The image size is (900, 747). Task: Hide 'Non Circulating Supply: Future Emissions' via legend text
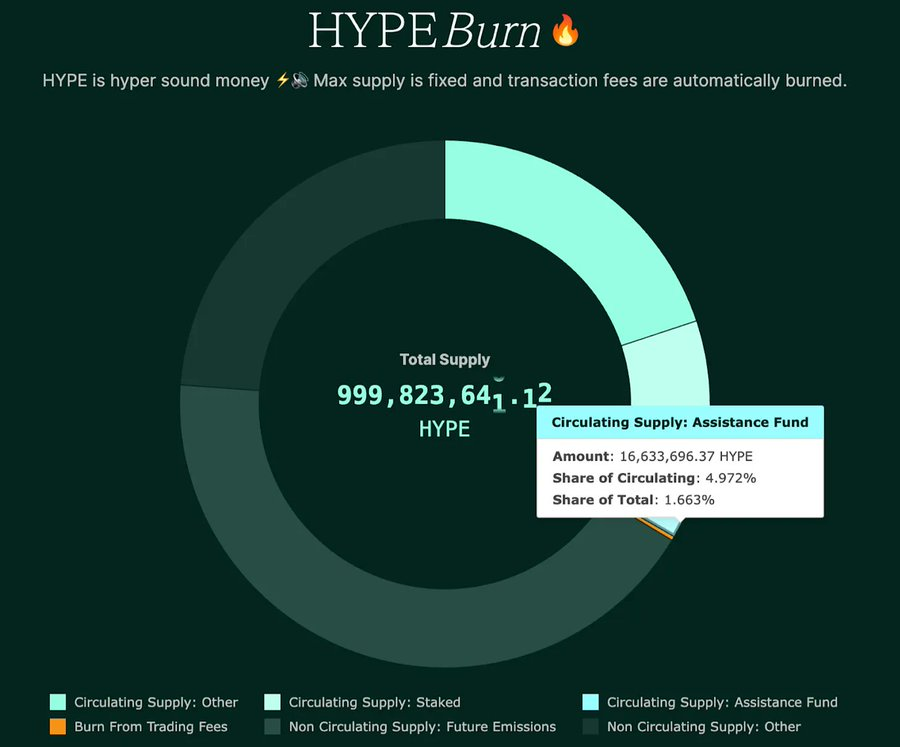pos(422,727)
